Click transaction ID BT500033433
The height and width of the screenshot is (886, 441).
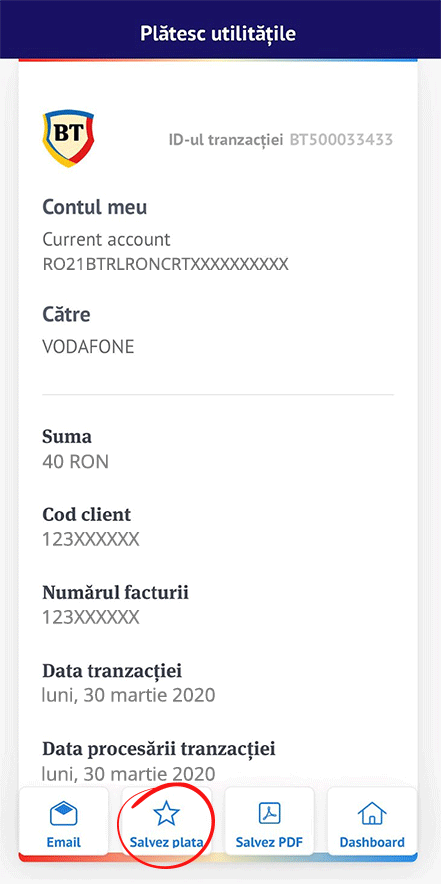341,140
